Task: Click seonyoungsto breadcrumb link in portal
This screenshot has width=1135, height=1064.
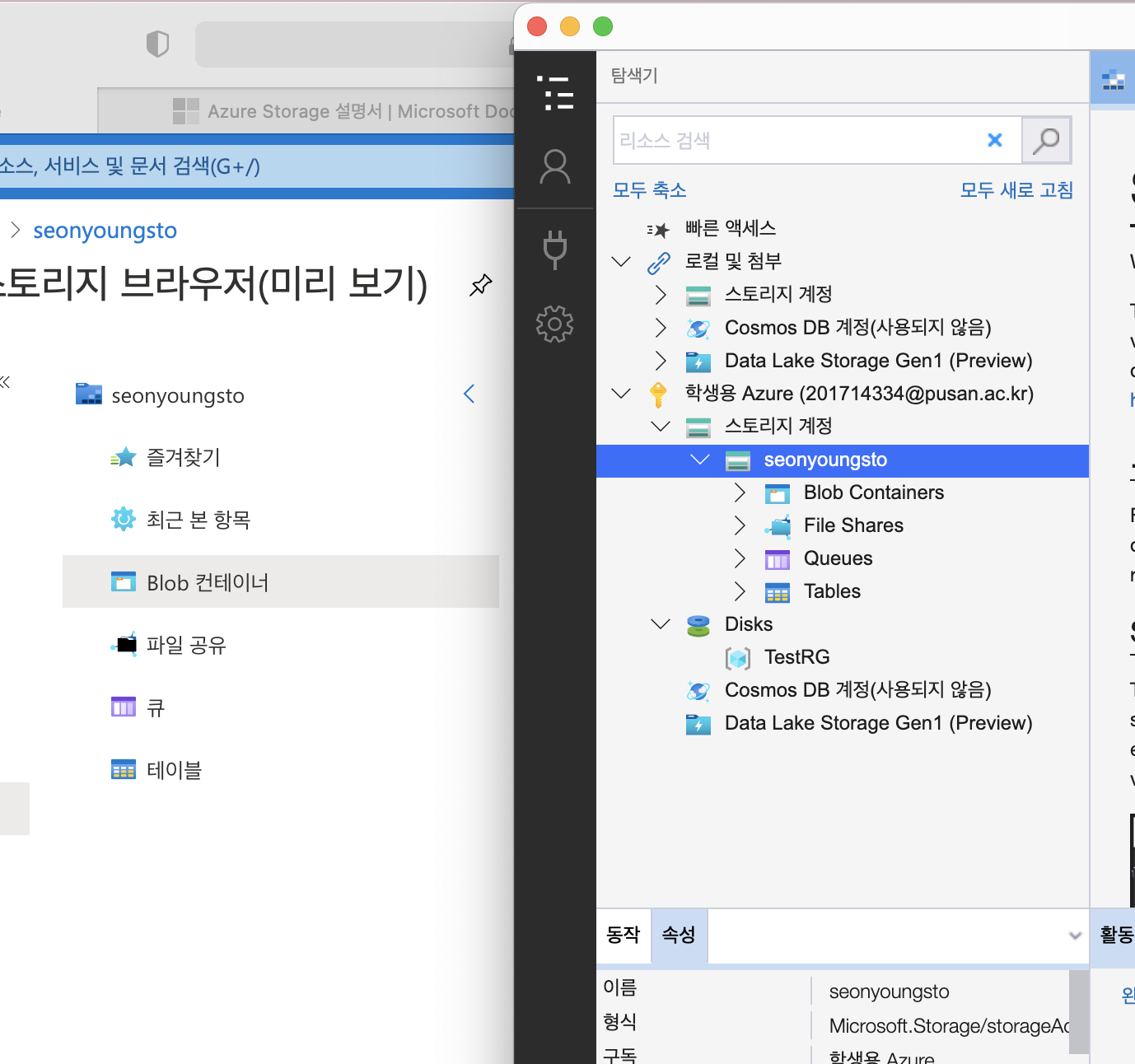Action: [x=105, y=231]
